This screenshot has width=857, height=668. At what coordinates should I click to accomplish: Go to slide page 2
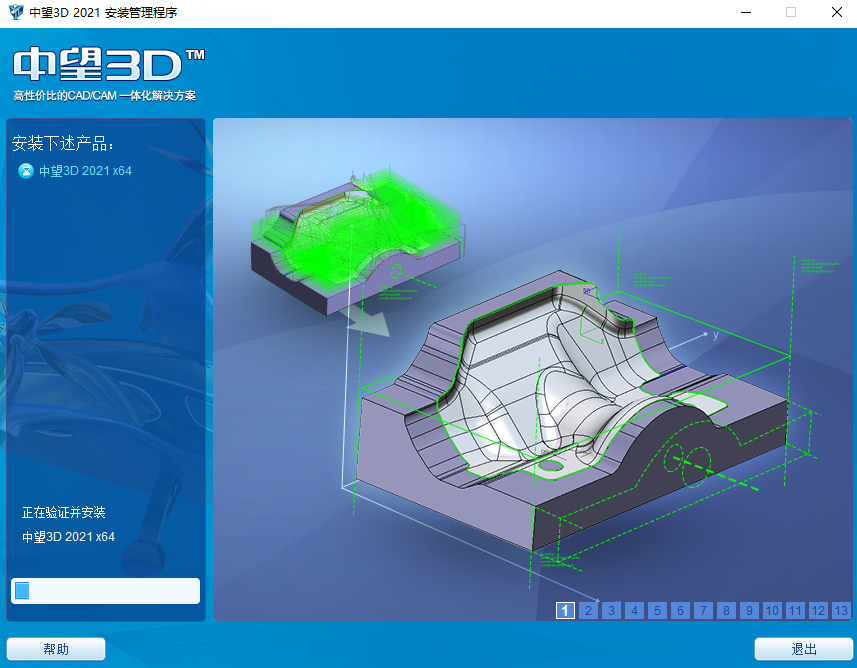588,611
